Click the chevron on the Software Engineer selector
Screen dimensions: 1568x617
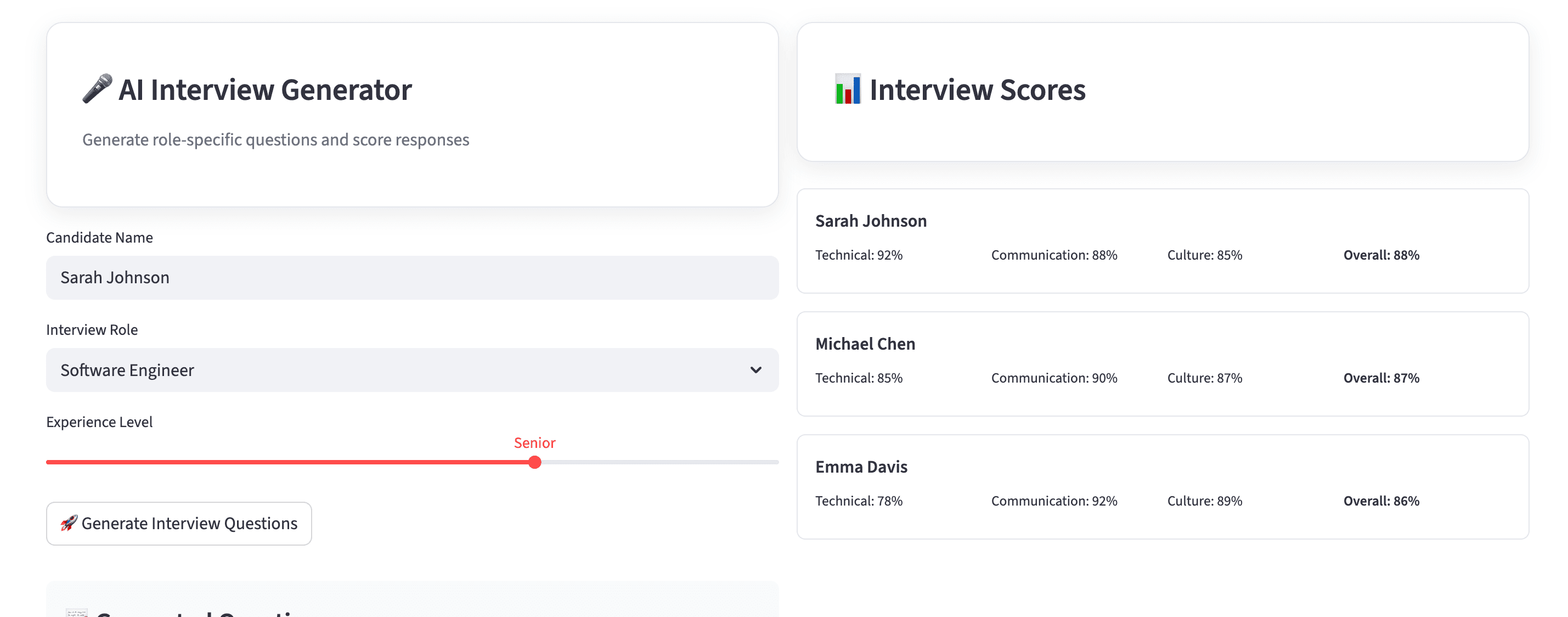(x=755, y=370)
